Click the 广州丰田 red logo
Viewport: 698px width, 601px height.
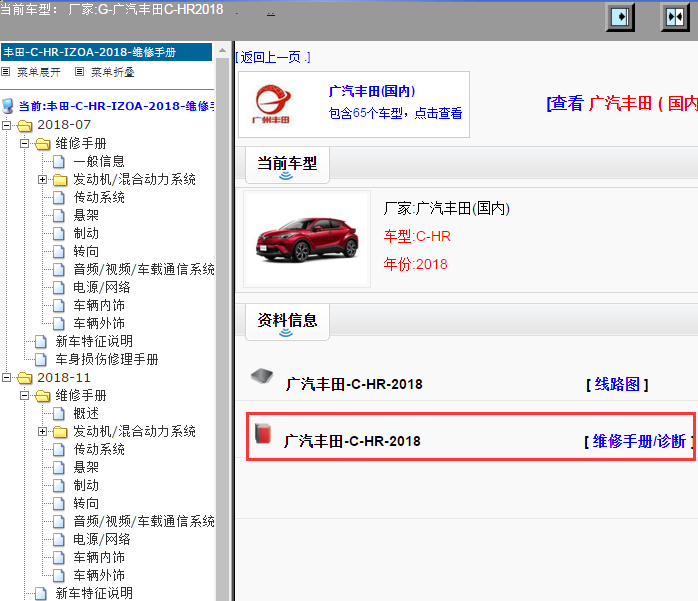(x=272, y=104)
